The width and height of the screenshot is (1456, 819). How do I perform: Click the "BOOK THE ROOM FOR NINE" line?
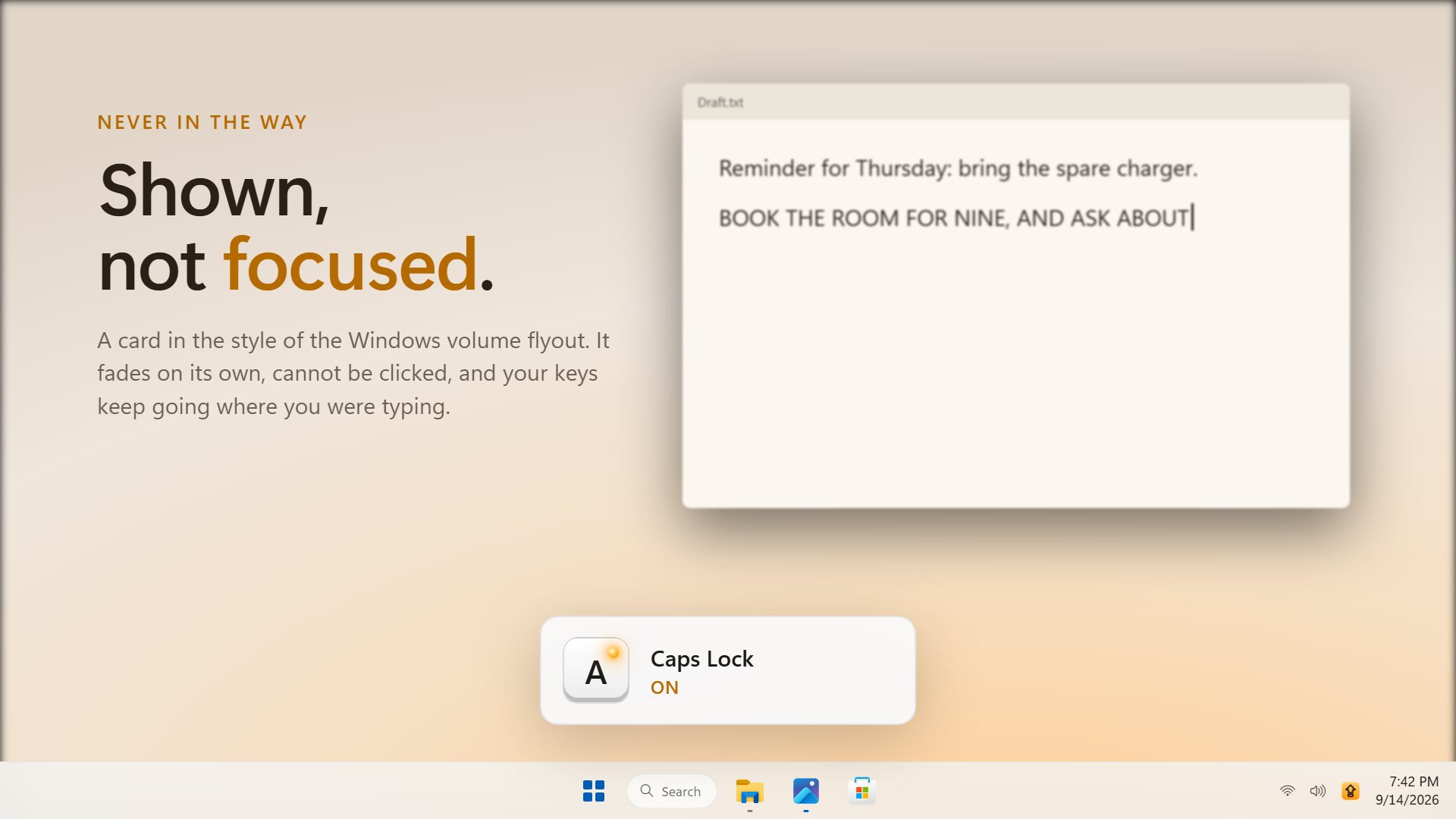(x=955, y=218)
